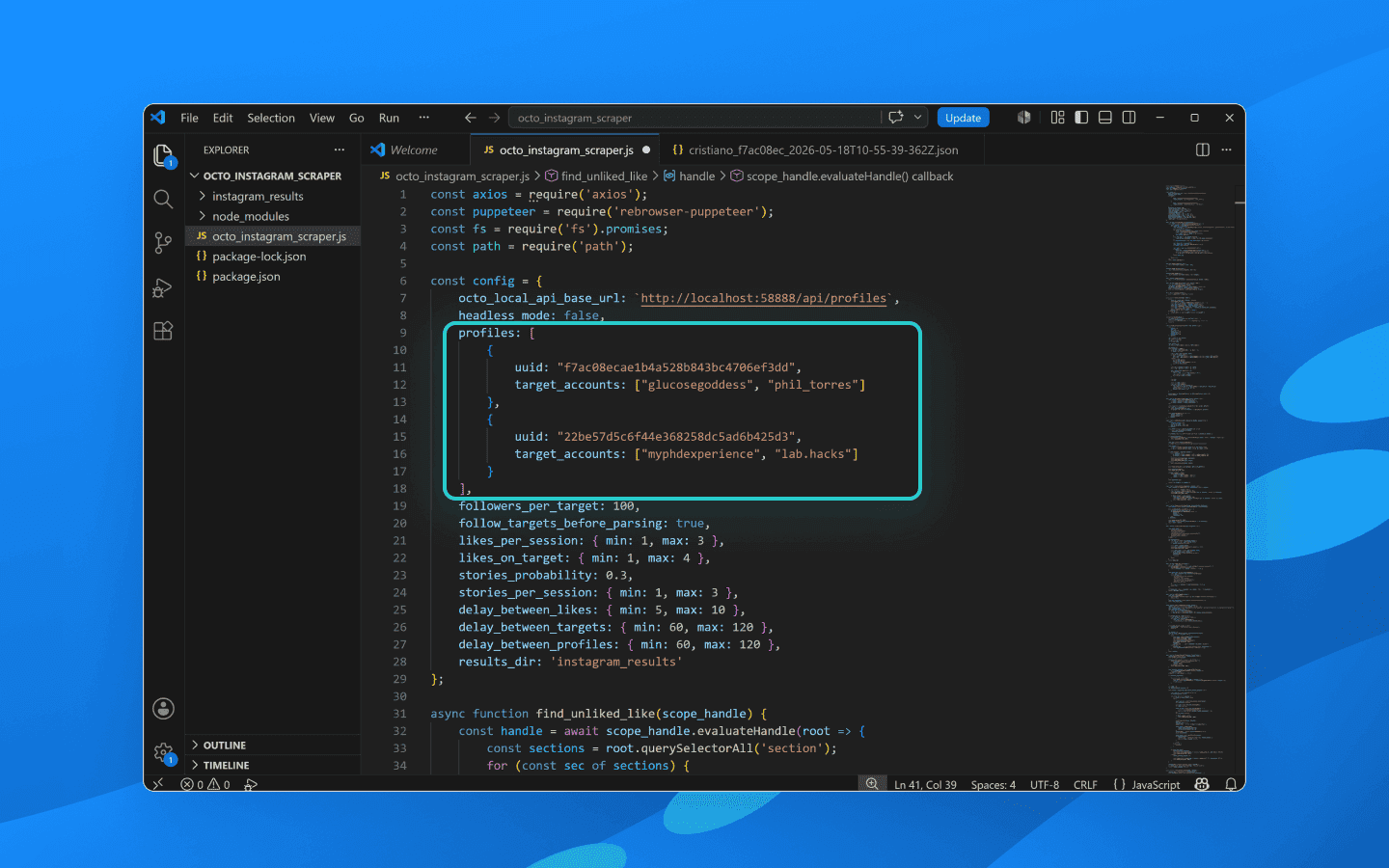Image resolution: width=1389 pixels, height=868 pixels.
Task: Open the Extensions view
Action: coord(163,331)
